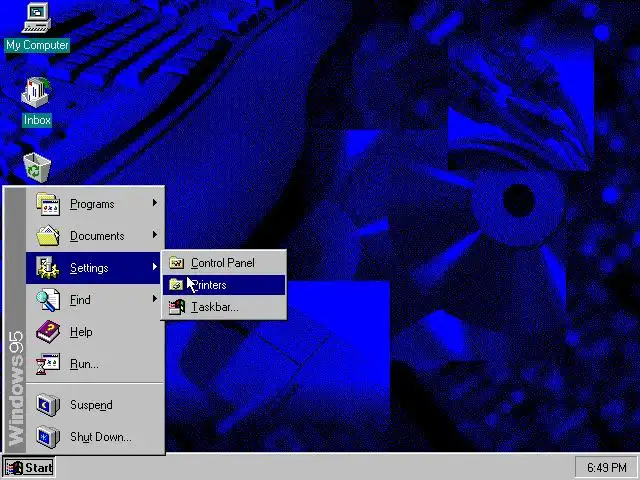Click the Find magnifier icon
This screenshot has height=480, width=640.
[x=48, y=300]
